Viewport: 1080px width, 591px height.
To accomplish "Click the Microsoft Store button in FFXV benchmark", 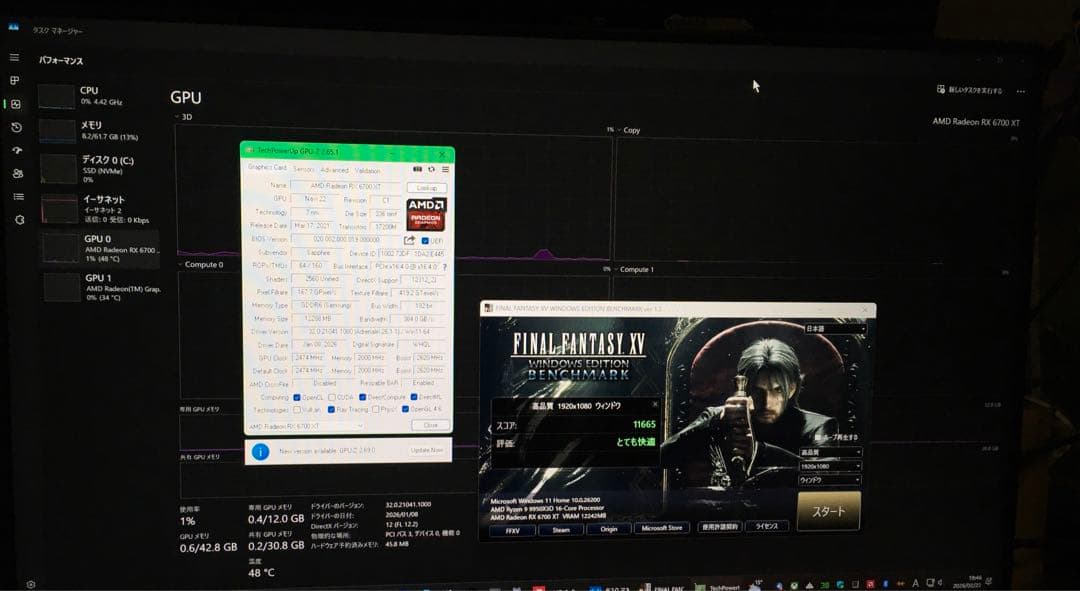I will (x=661, y=528).
